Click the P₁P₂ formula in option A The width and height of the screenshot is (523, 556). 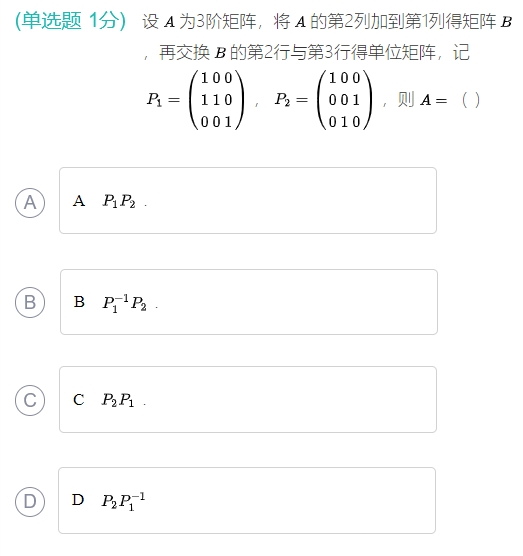point(119,201)
